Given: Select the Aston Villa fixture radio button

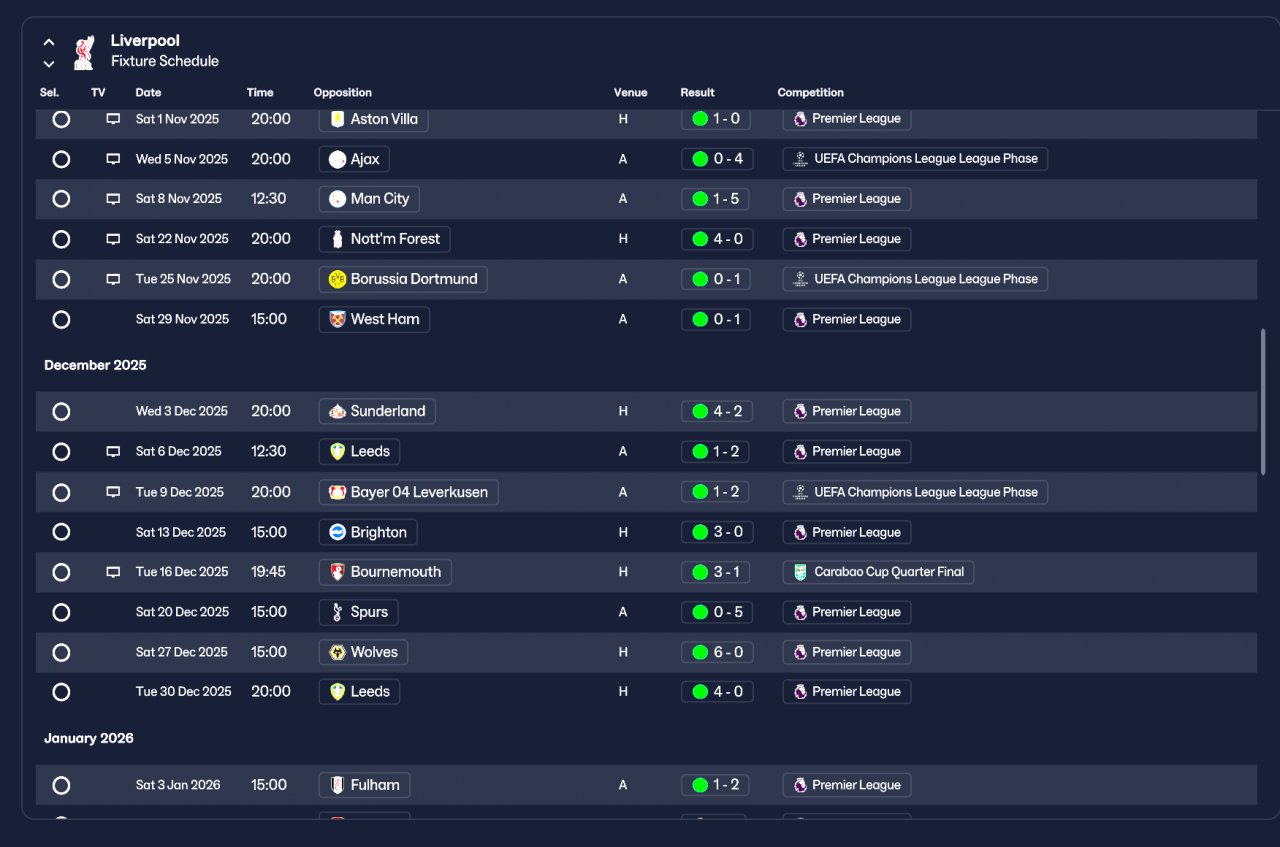Looking at the screenshot, I should click(61, 119).
